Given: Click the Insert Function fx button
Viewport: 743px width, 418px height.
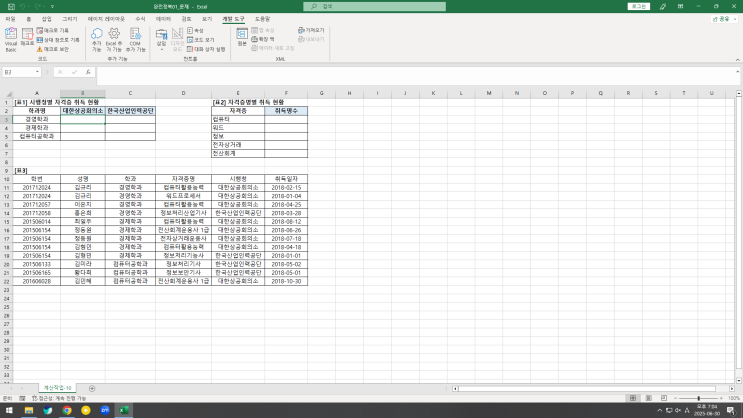Looking at the screenshot, I should pos(88,72).
